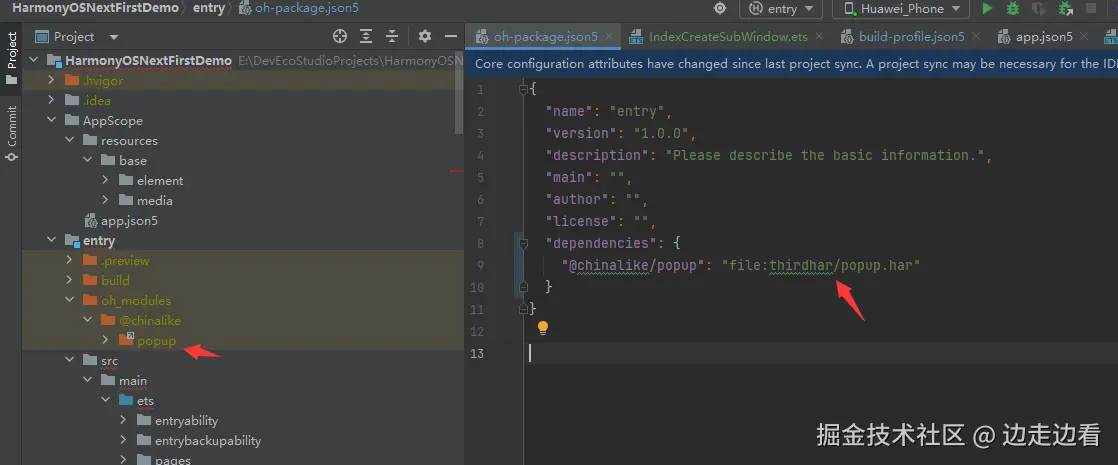Expand the .preview folder
Viewport: 1118px width, 465px height.
[69, 260]
